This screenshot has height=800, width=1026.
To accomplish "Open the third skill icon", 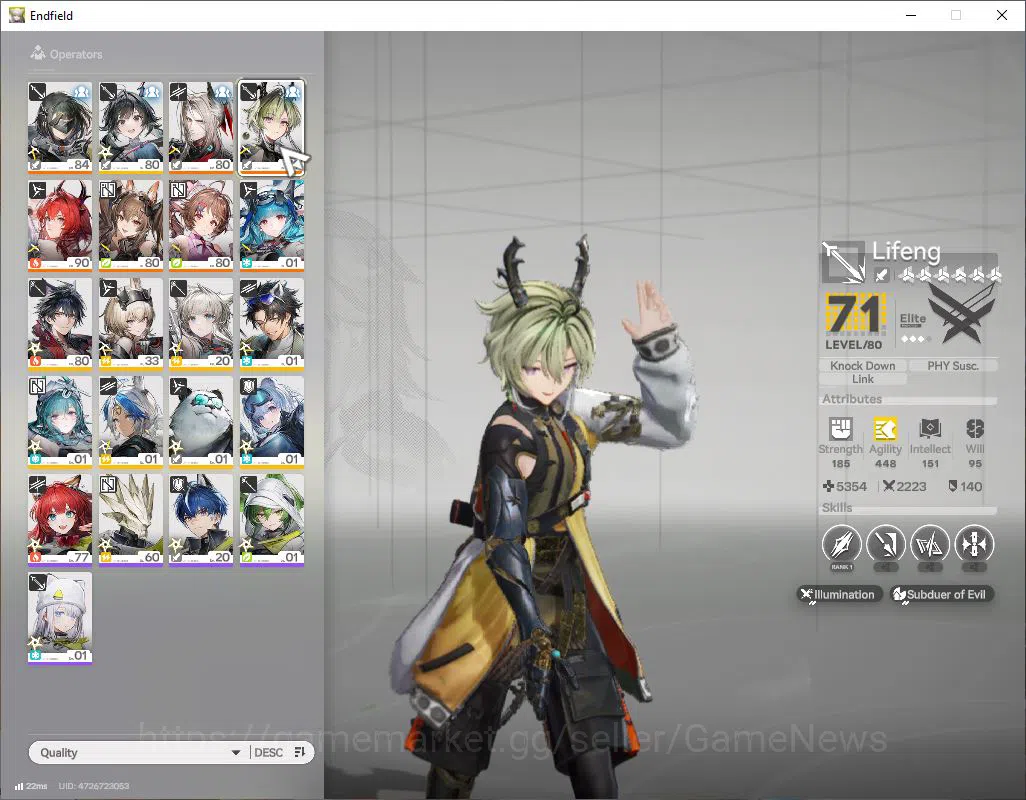I will 930,545.
